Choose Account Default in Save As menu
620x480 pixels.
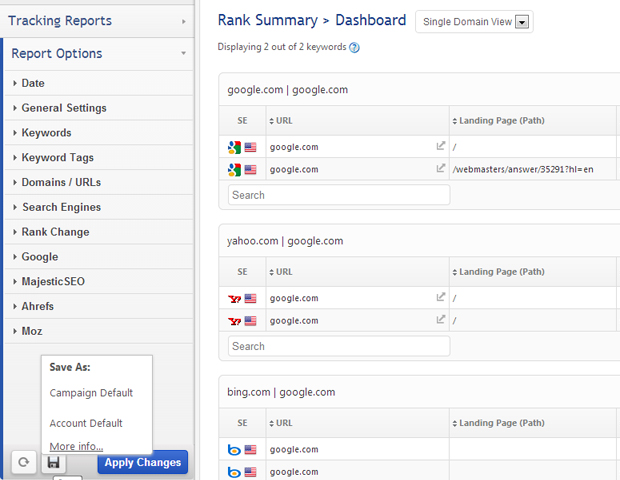pyautogui.click(x=86, y=423)
